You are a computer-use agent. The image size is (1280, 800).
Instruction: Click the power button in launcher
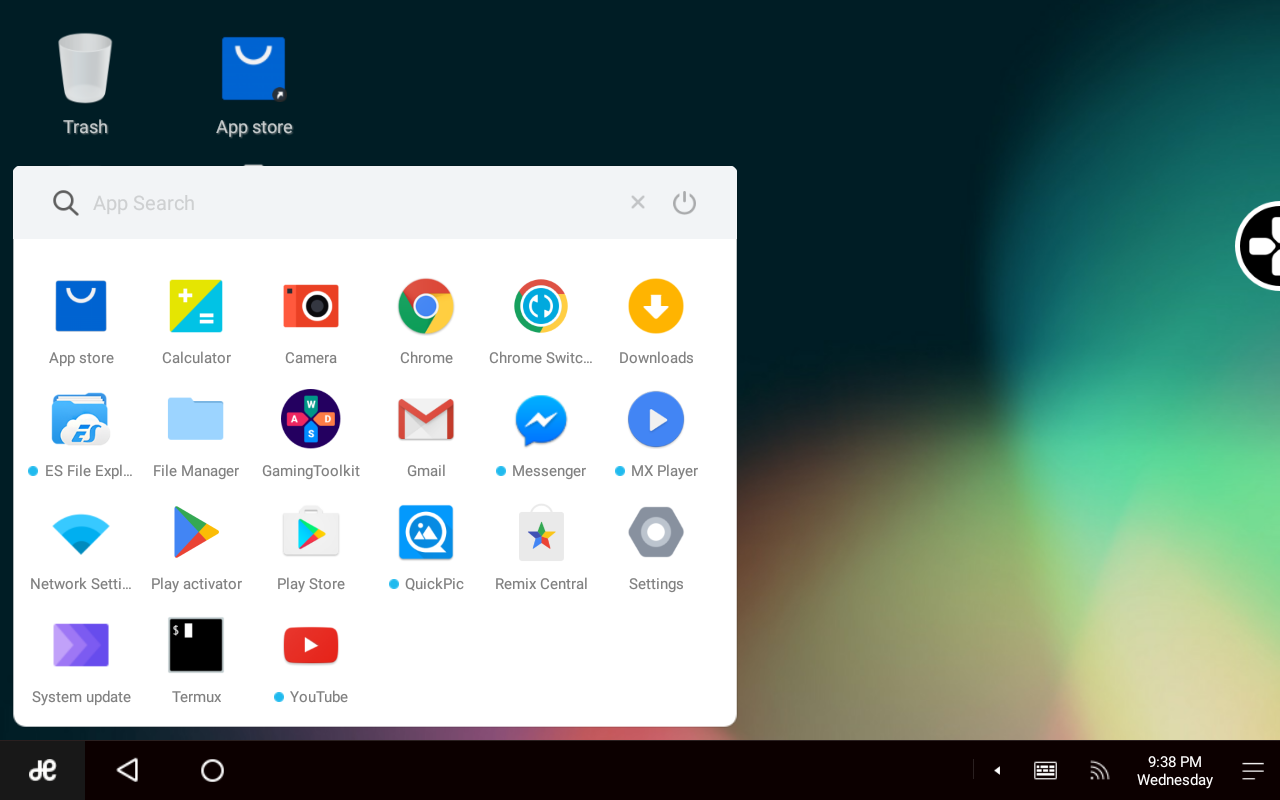(x=684, y=203)
